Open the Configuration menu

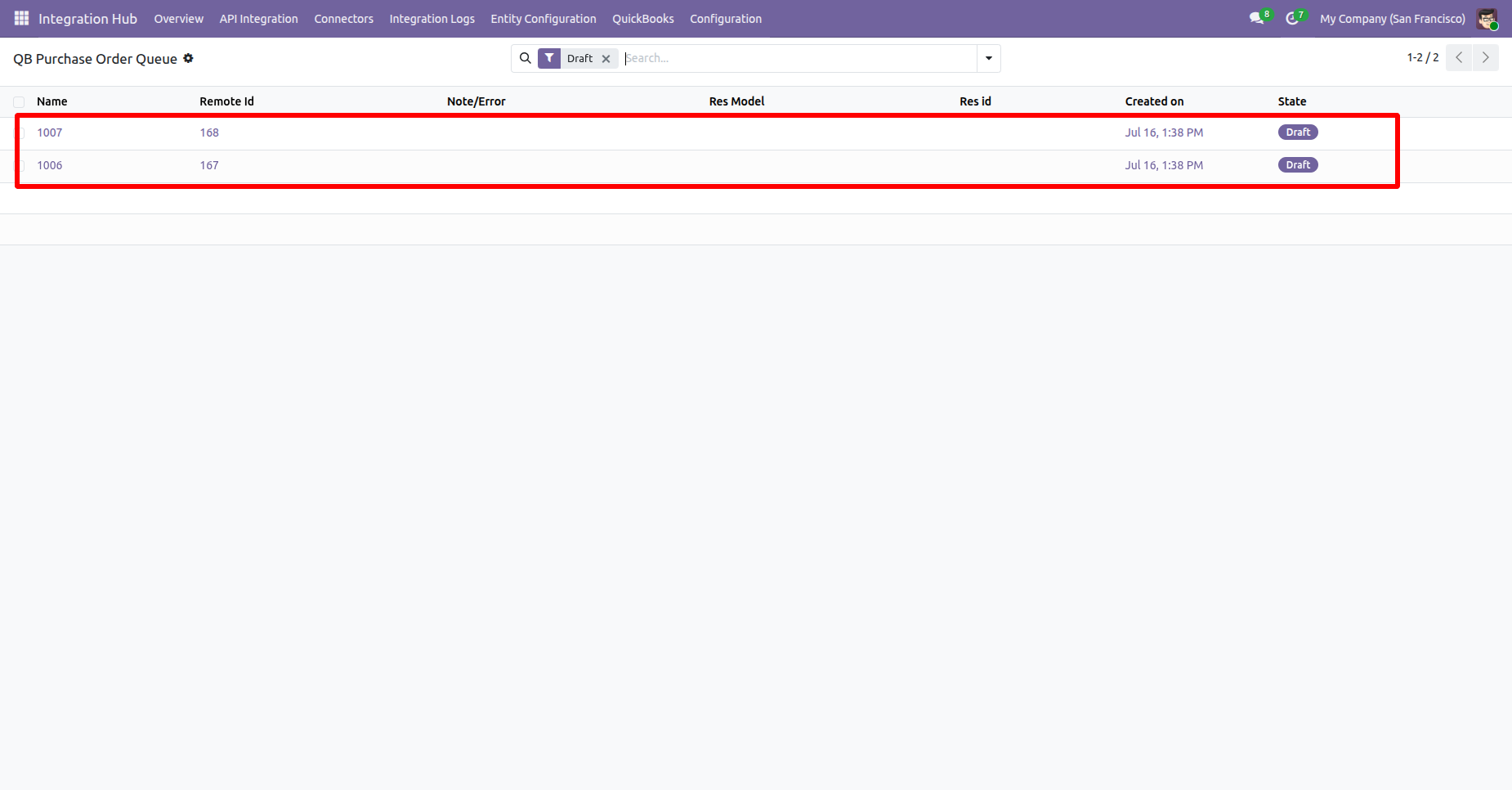726,19
